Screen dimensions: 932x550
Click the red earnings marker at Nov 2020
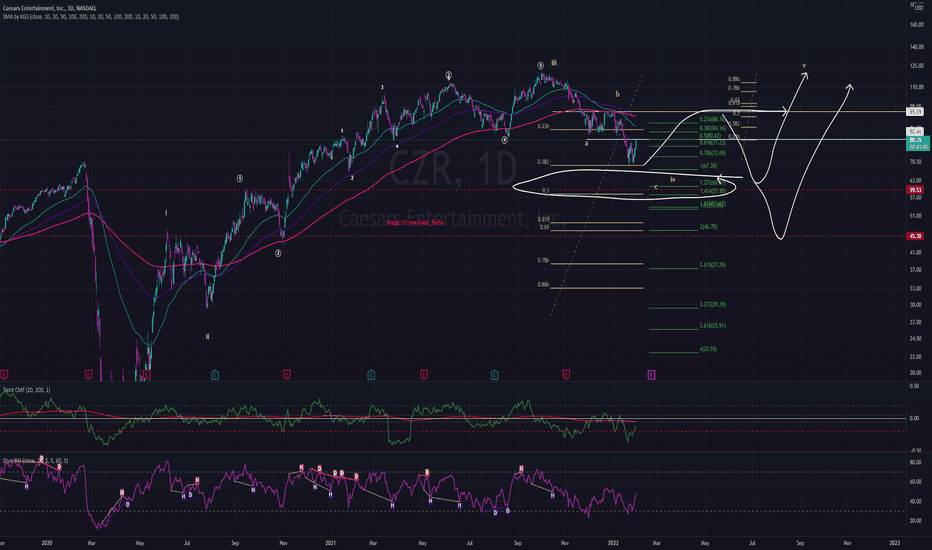click(286, 375)
